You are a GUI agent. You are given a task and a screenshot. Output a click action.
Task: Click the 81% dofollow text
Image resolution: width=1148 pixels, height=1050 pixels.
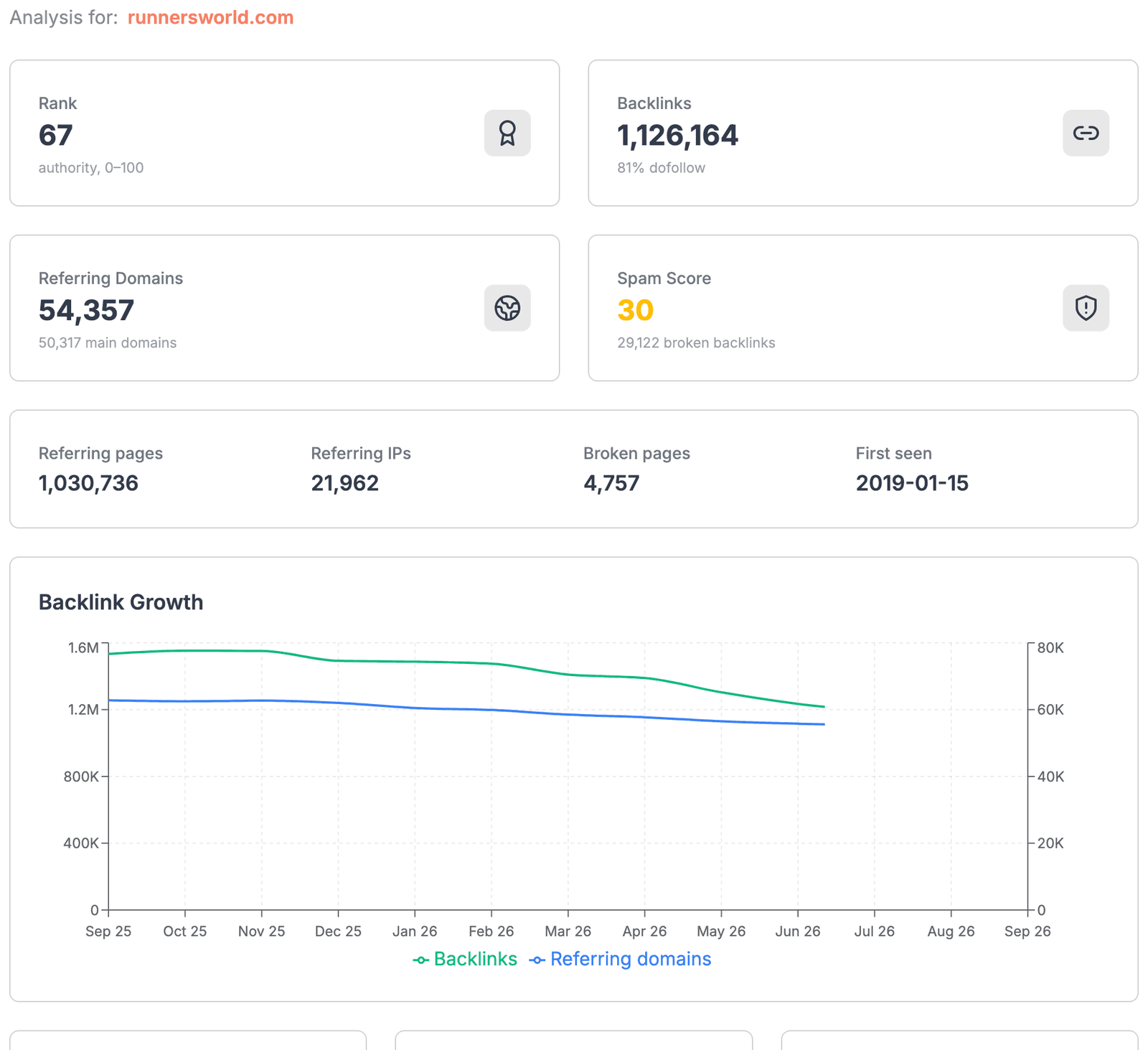pos(661,168)
